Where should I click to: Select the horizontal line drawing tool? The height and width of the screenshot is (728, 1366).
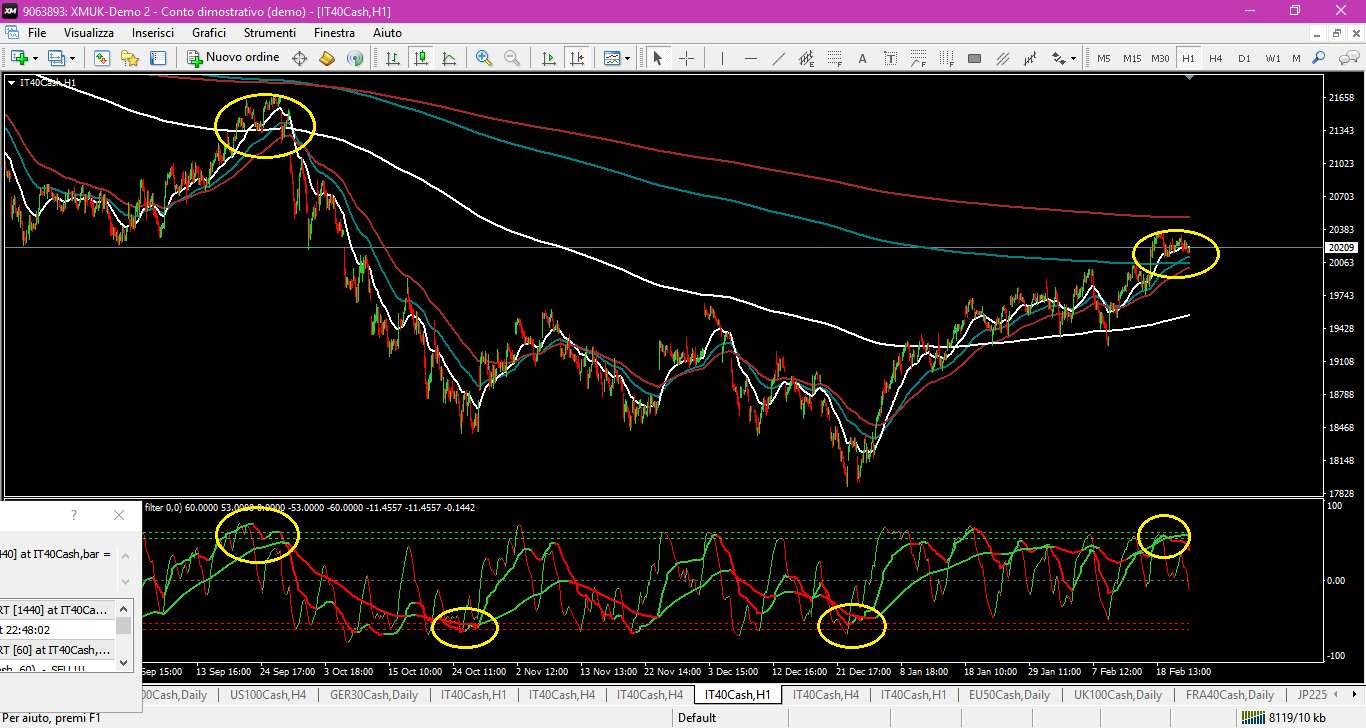(x=750, y=58)
